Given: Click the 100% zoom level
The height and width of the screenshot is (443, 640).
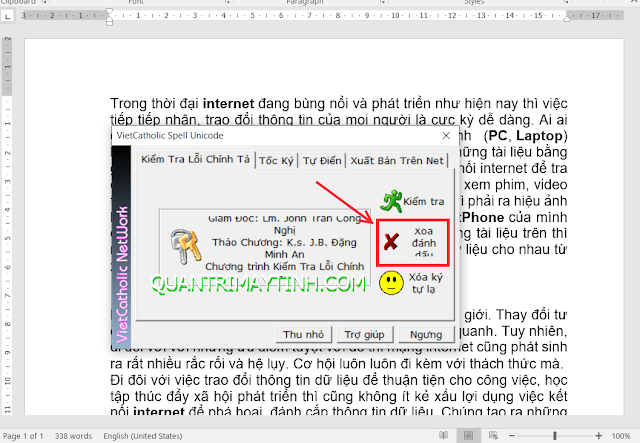Looking at the screenshot, I should click(x=621, y=436).
